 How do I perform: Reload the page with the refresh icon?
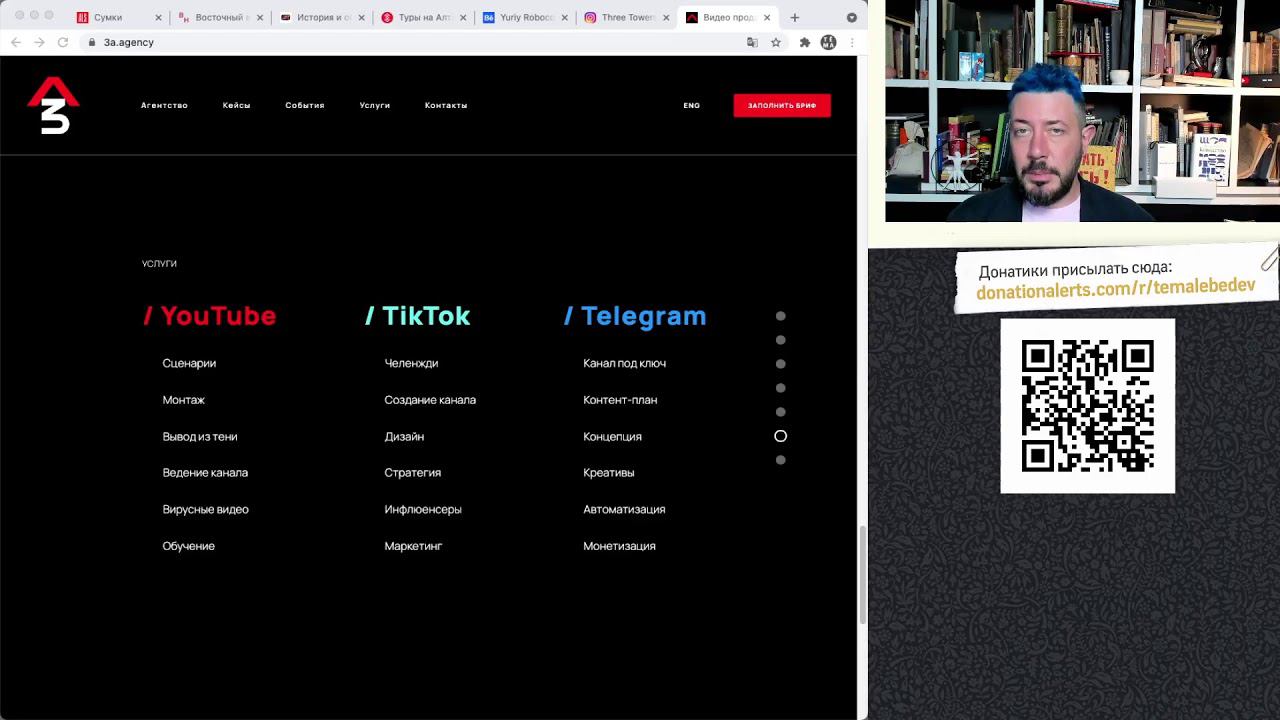pos(63,42)
